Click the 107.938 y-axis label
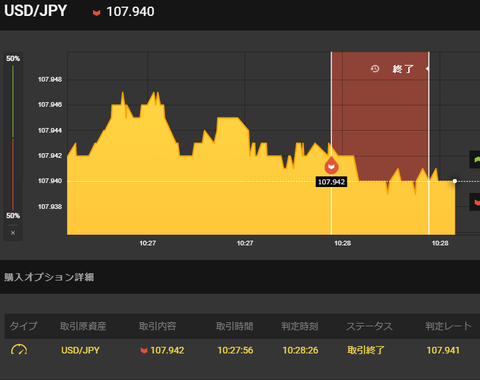The image size is (480, 380). [x=50, y=207]
